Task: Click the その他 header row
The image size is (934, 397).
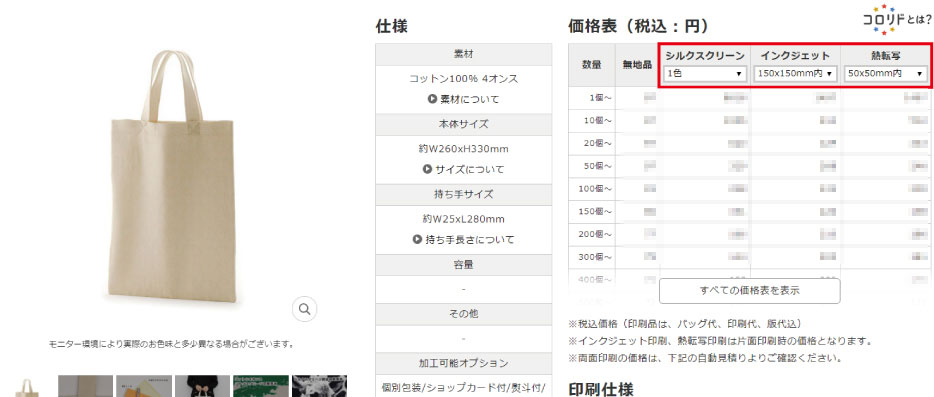Action: [463, 314]
